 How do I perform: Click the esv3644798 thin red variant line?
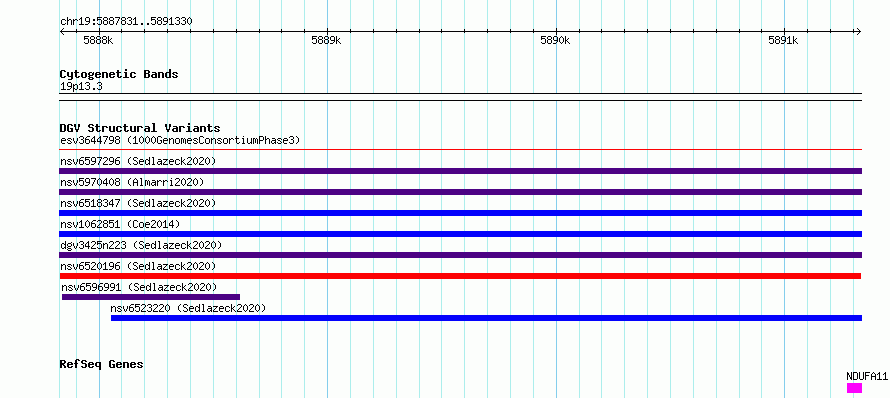460,150
